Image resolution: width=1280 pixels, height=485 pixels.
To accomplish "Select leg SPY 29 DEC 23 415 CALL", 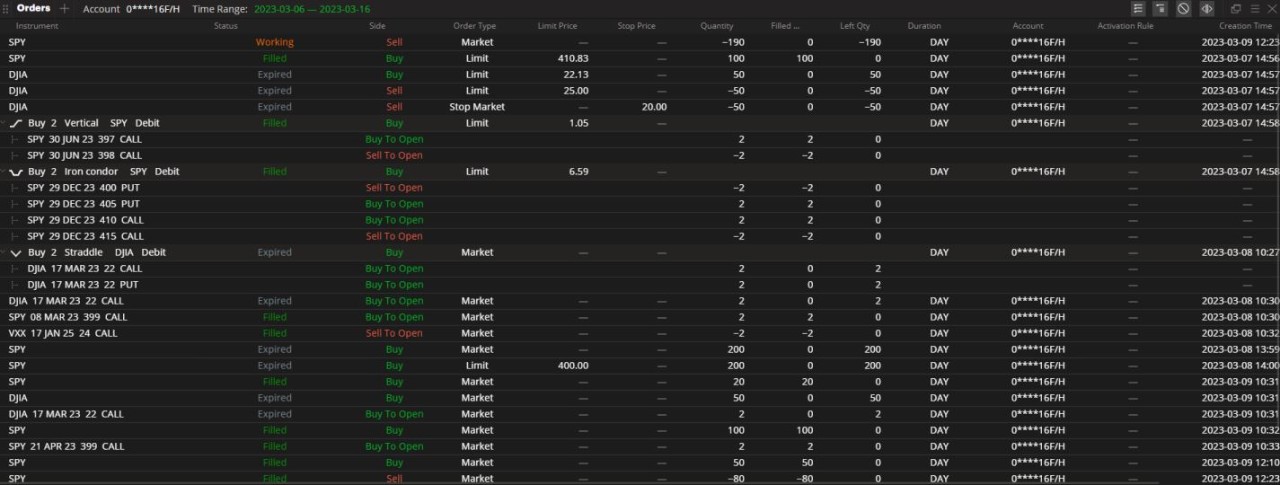I will [x=85, y=236].
